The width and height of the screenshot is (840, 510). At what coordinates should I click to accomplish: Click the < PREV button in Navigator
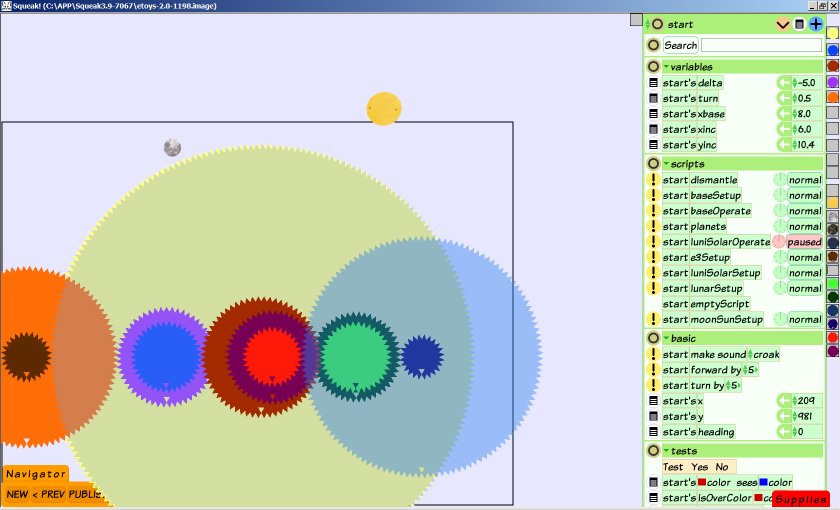click(x=48, y=494)
